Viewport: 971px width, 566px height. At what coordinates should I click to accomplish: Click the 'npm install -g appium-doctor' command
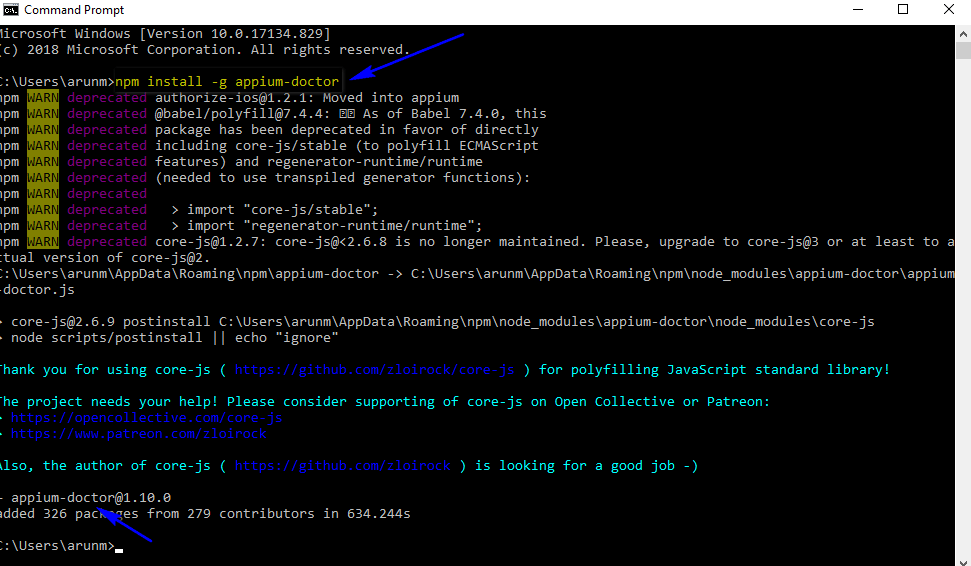click(x=227, y=82)
